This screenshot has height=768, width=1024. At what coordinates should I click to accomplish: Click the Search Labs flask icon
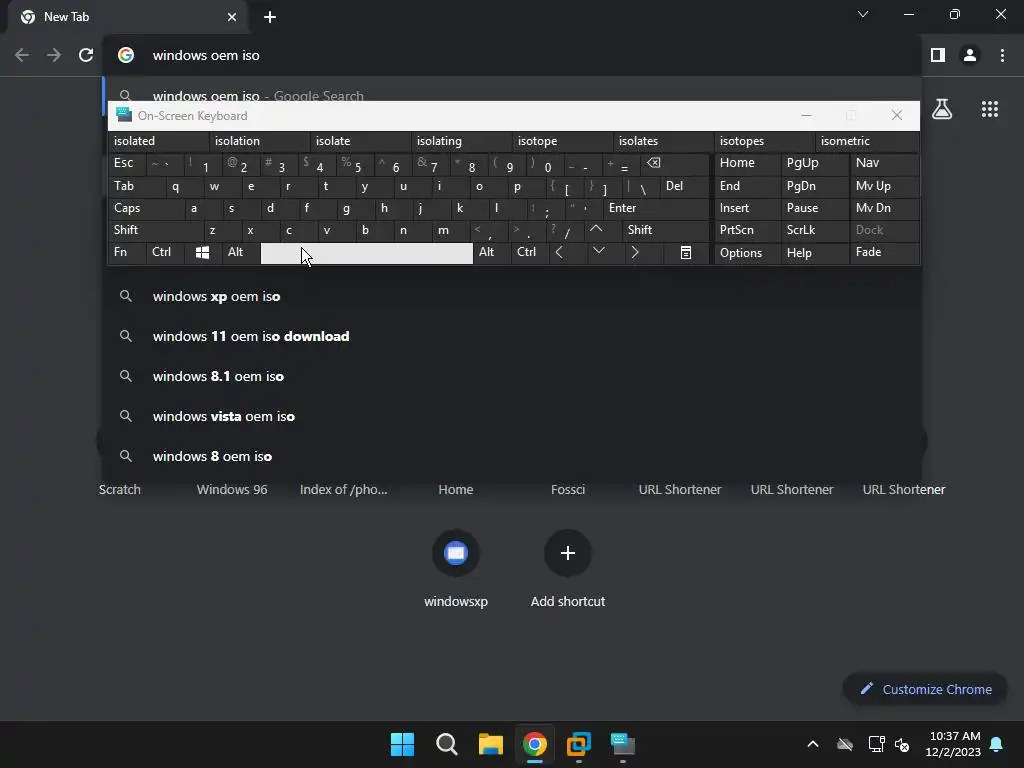click(942, 109)
